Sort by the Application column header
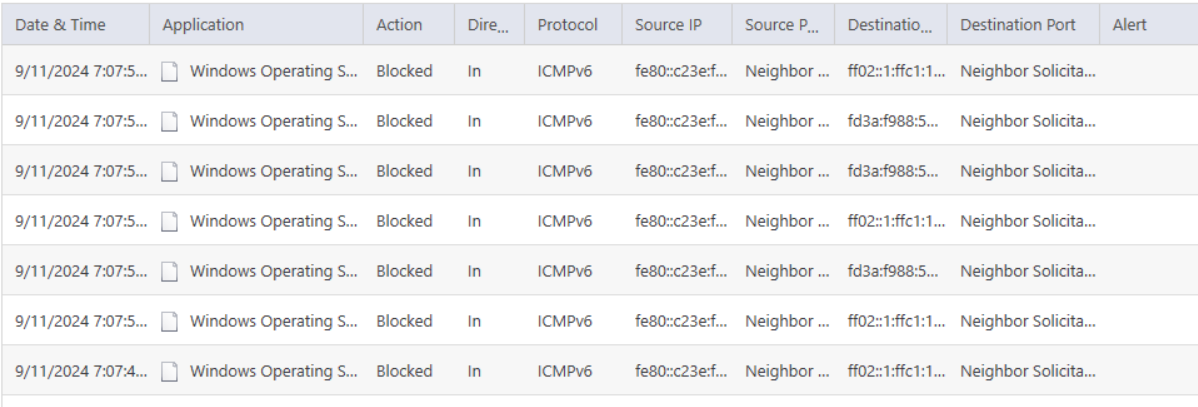This screenshot has width=1198, height=407. click(203, 25)
